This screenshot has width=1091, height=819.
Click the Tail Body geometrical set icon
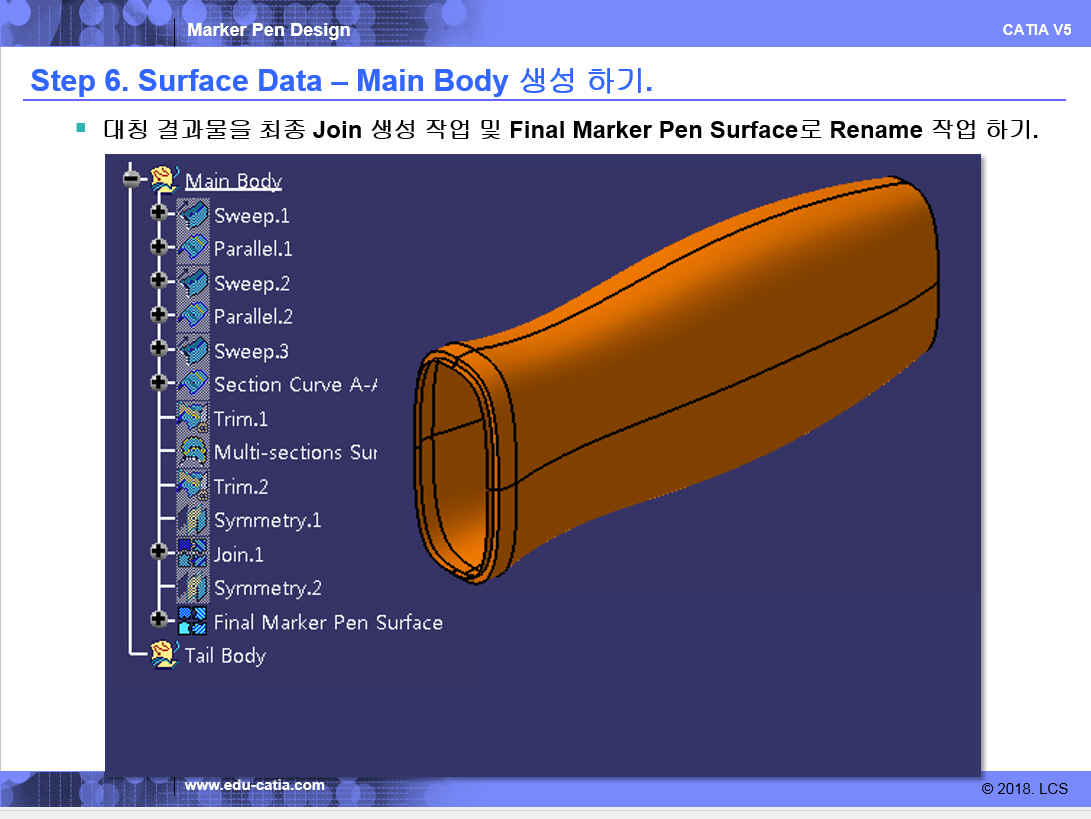click(164, 655)
